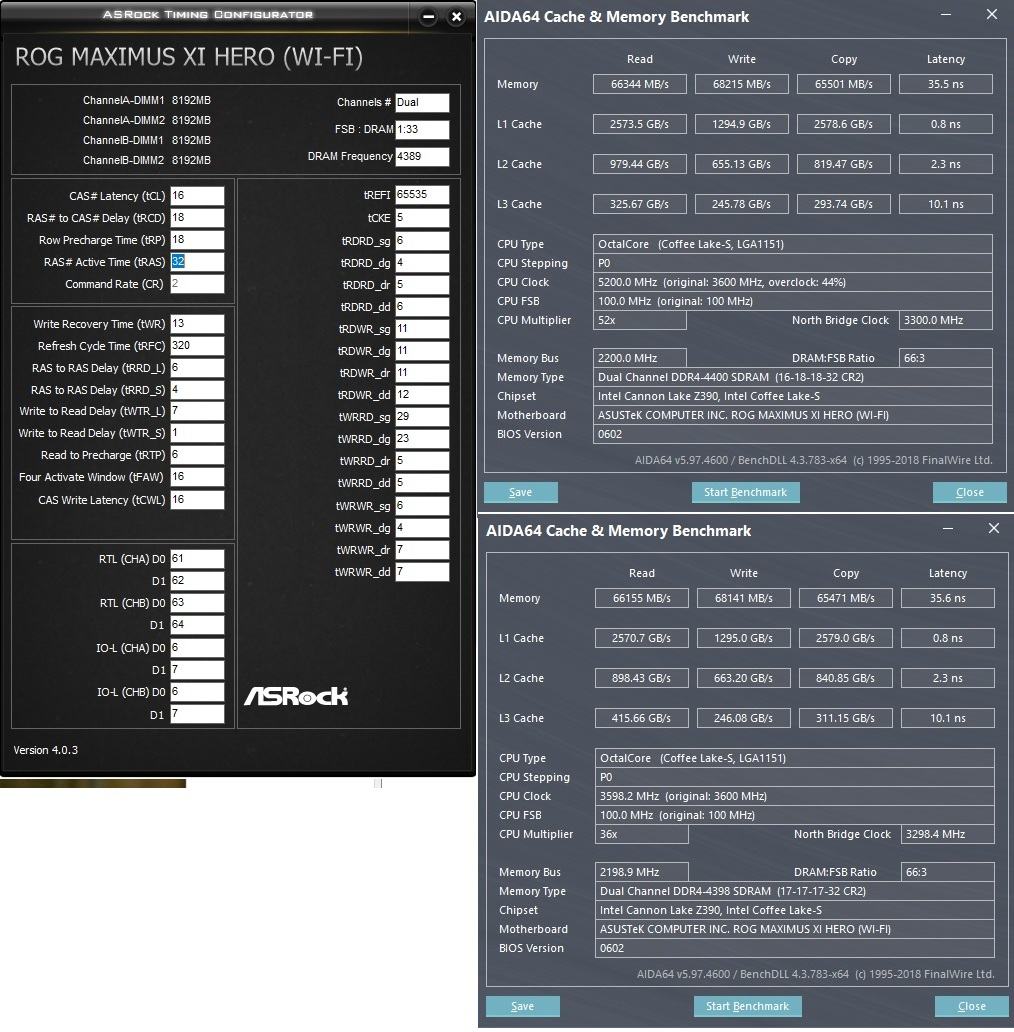Image resolution: width=1014 pixels, height=1032 pixels.
Task: Click the tWRWR_dd field
Action: click(422, 572)
